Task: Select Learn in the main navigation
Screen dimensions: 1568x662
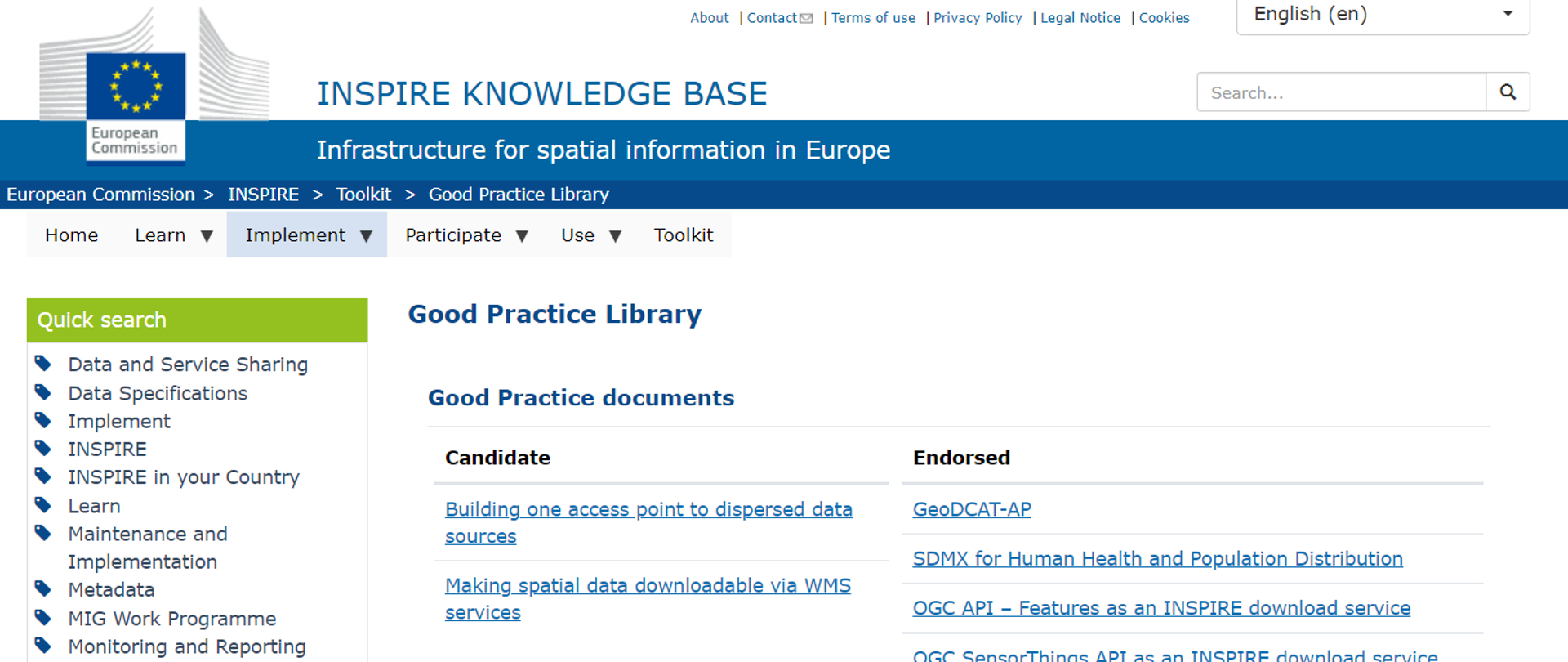Action: pos(160,235)
